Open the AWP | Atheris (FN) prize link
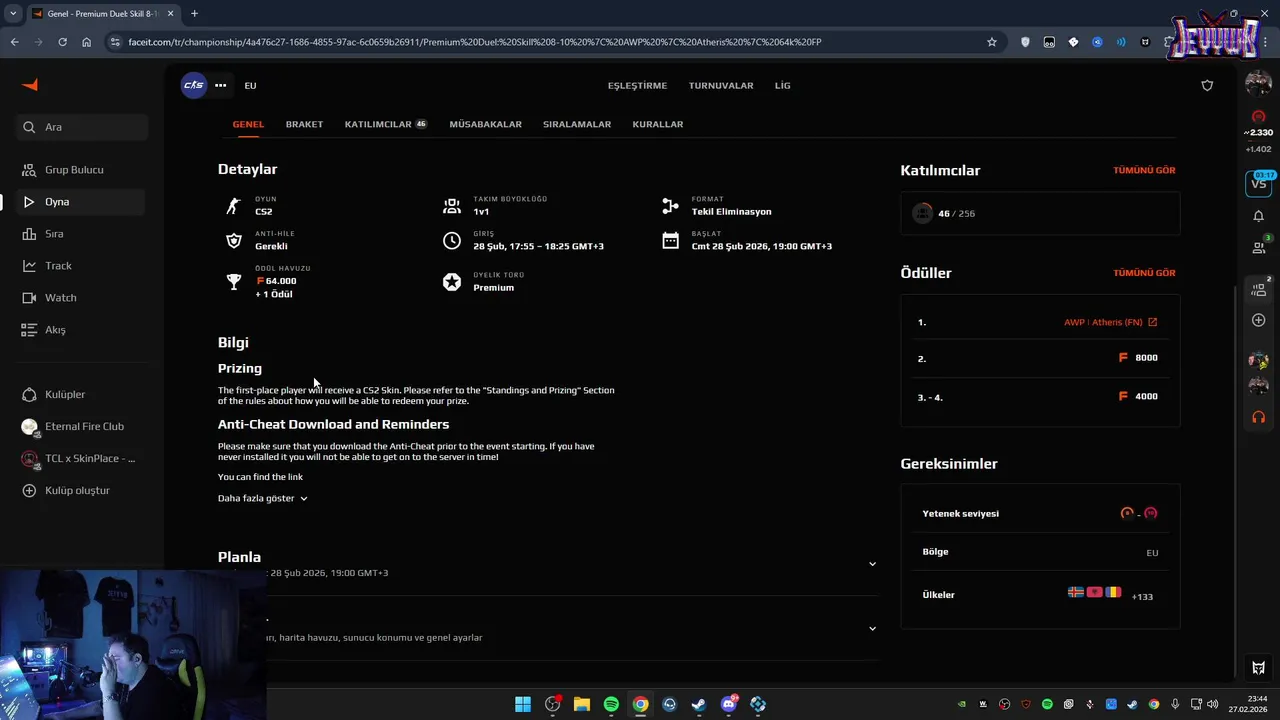 [1110, 322]
